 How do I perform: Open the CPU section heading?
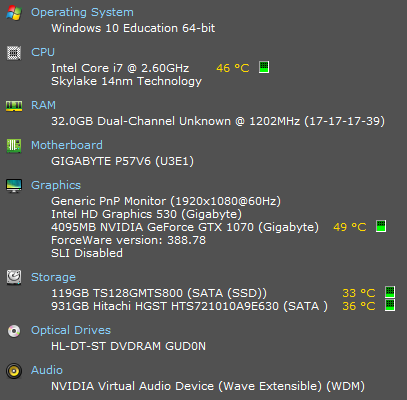(x=43, y=52)
